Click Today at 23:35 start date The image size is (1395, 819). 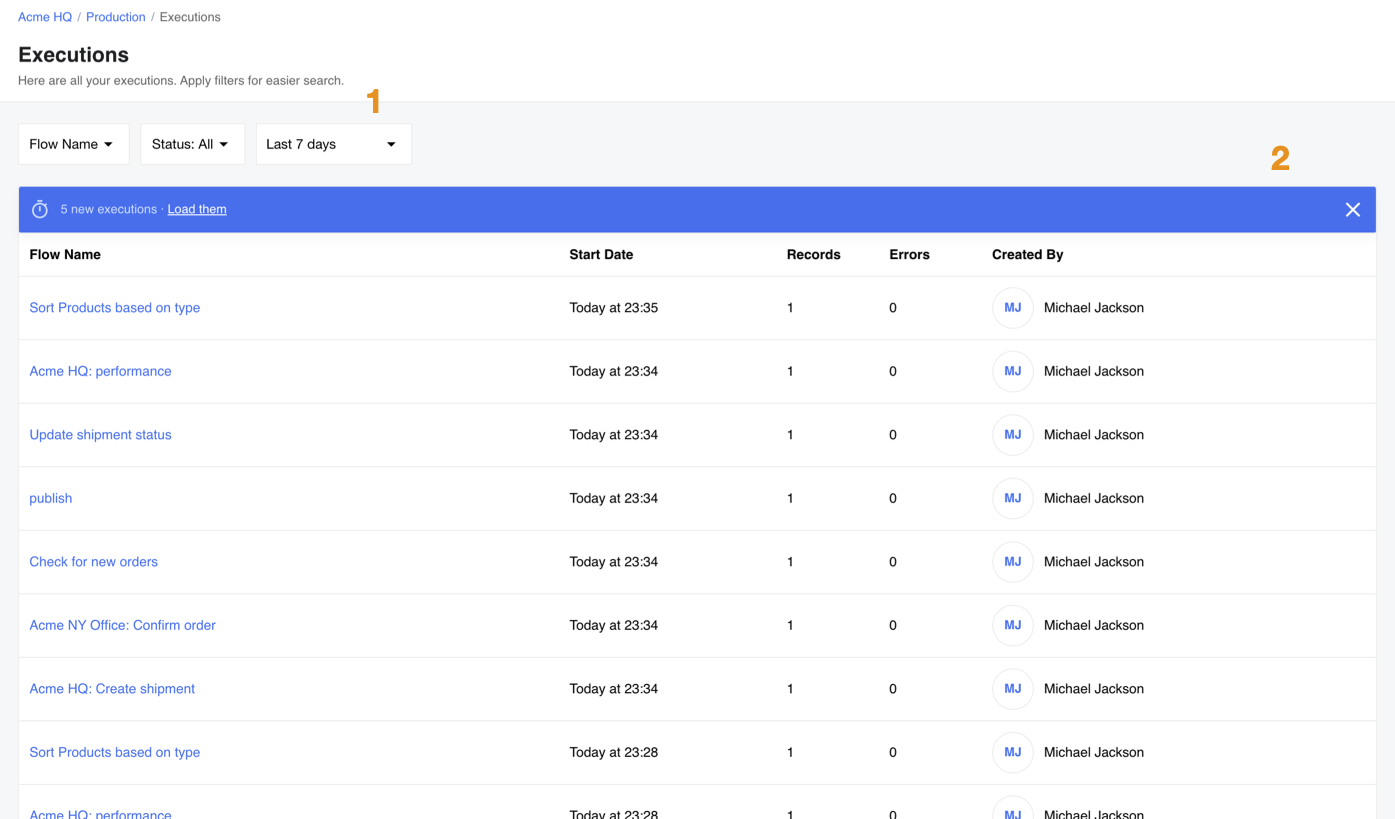coord(613,308)
